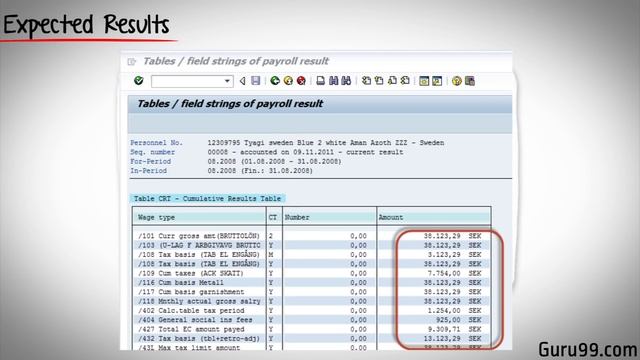640x360 pixels.
Task: Click the amount '7.754,00' cell
Action: 444,273
